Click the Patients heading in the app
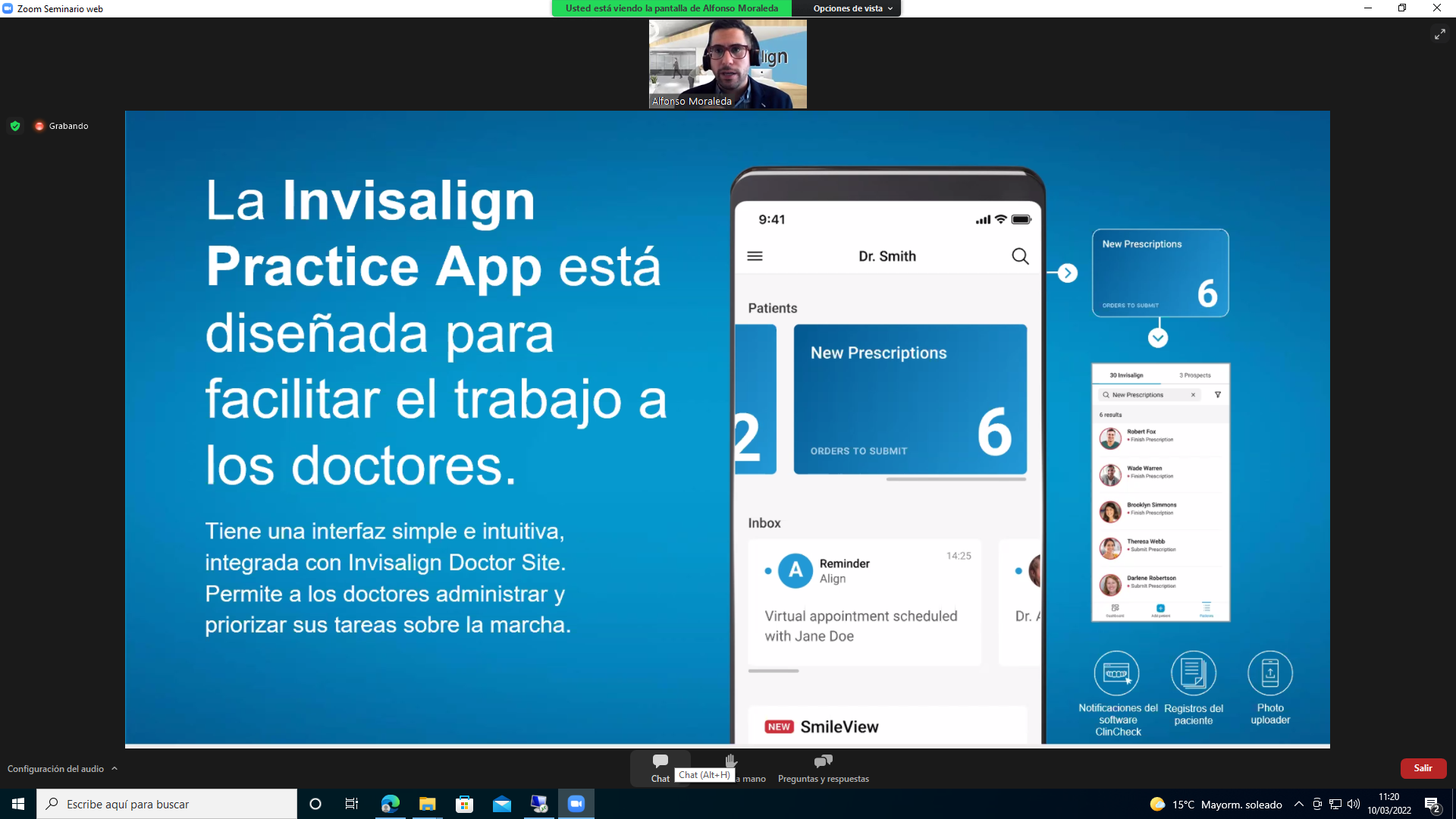 pyautogui.click(x=773, y=308)
